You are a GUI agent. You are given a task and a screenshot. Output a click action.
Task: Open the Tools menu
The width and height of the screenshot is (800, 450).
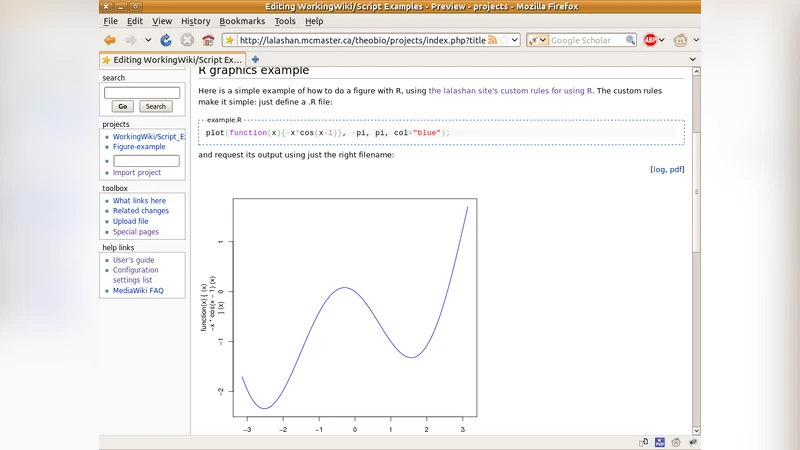285,21
